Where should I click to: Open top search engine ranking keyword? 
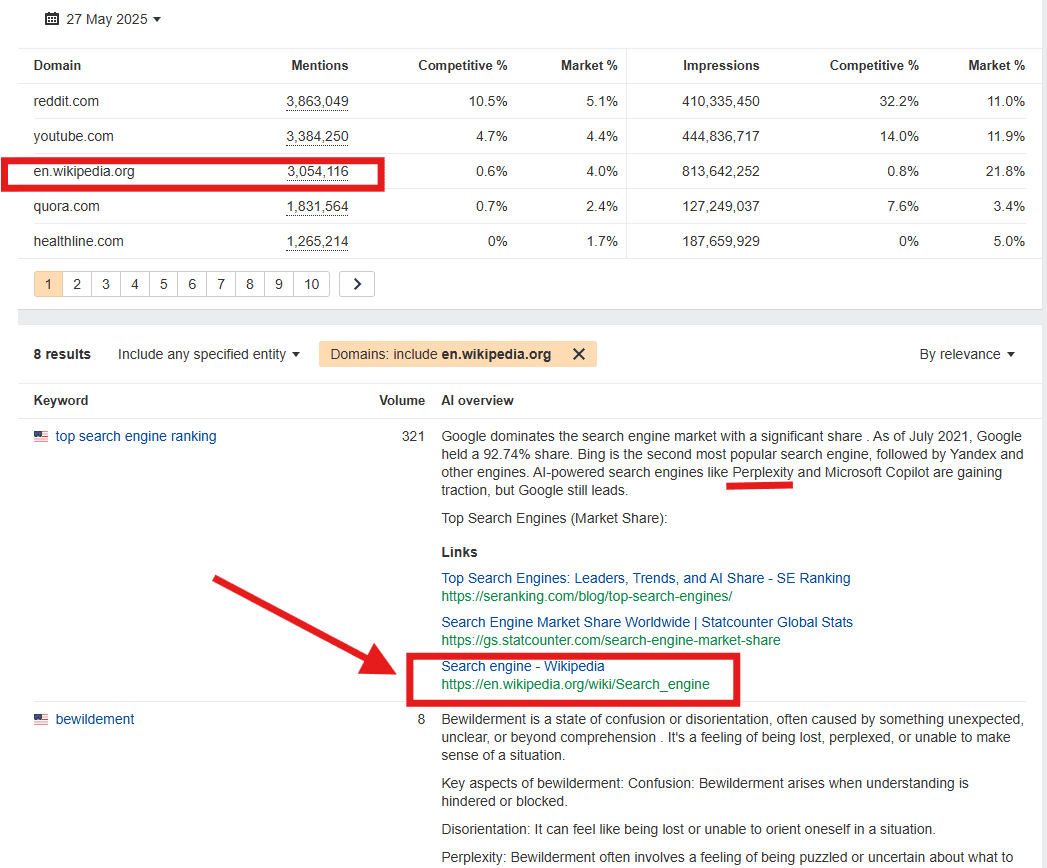[x=136, y=437]
